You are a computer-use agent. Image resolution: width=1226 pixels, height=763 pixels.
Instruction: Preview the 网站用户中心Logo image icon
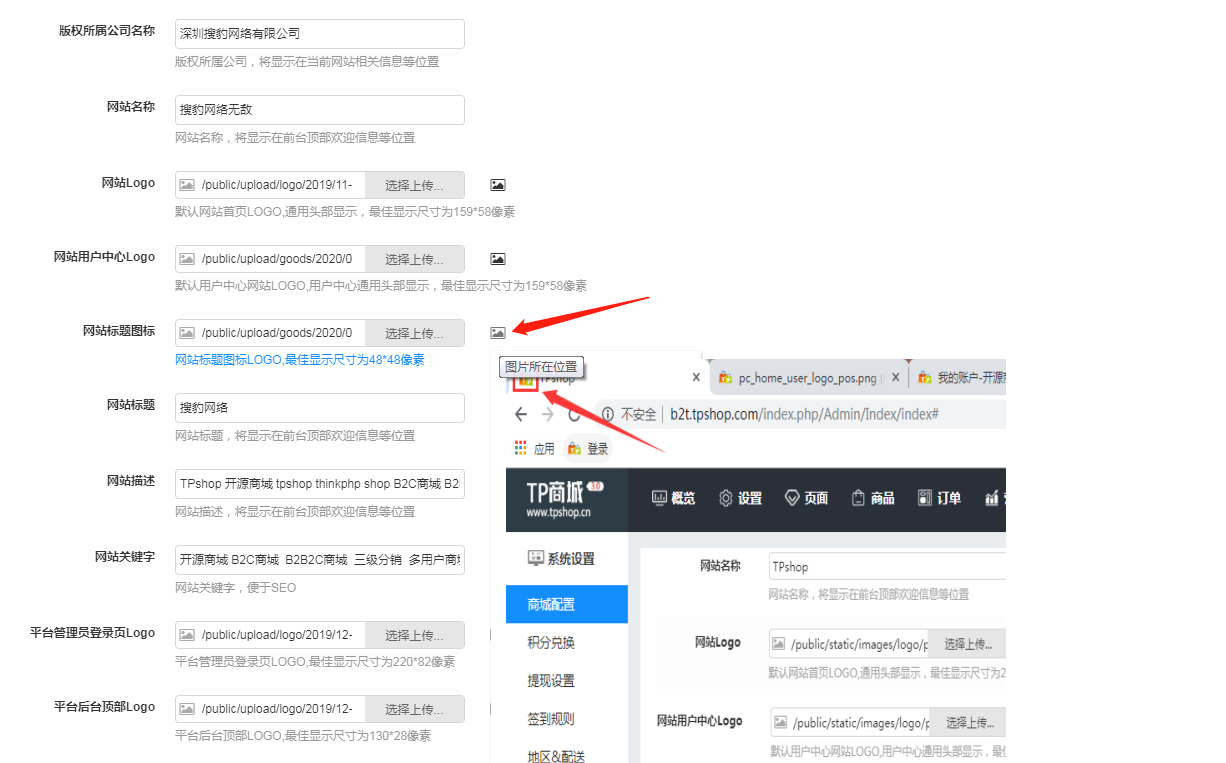(497, 258)
